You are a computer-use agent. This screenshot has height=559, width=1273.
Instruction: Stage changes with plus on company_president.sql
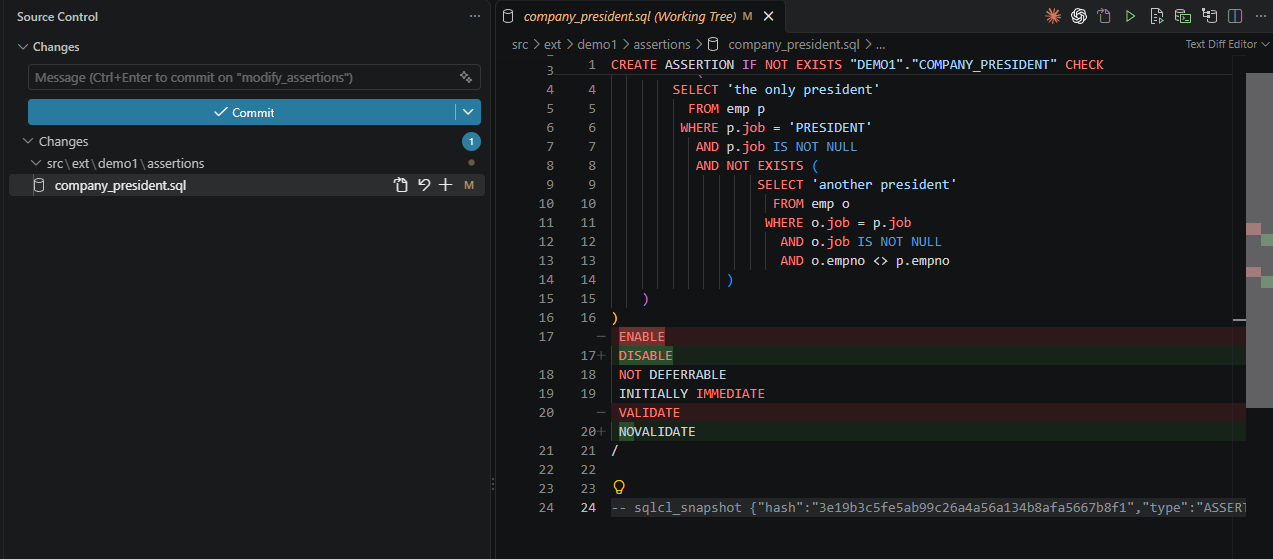pyautogui.click(x=446, y=185)
